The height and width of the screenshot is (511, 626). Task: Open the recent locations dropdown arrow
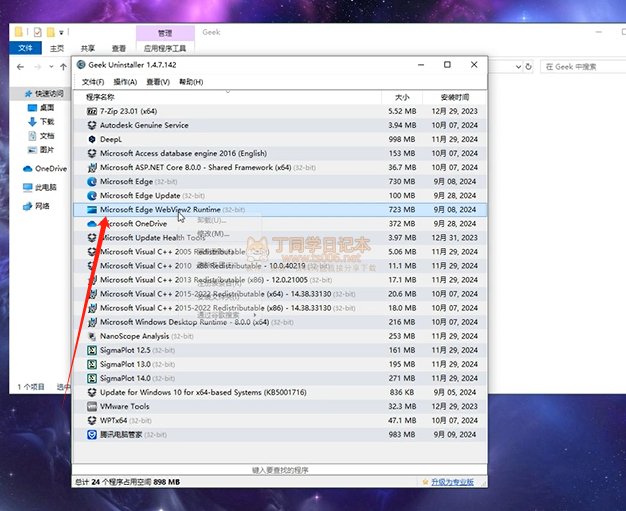coord(51,67)
